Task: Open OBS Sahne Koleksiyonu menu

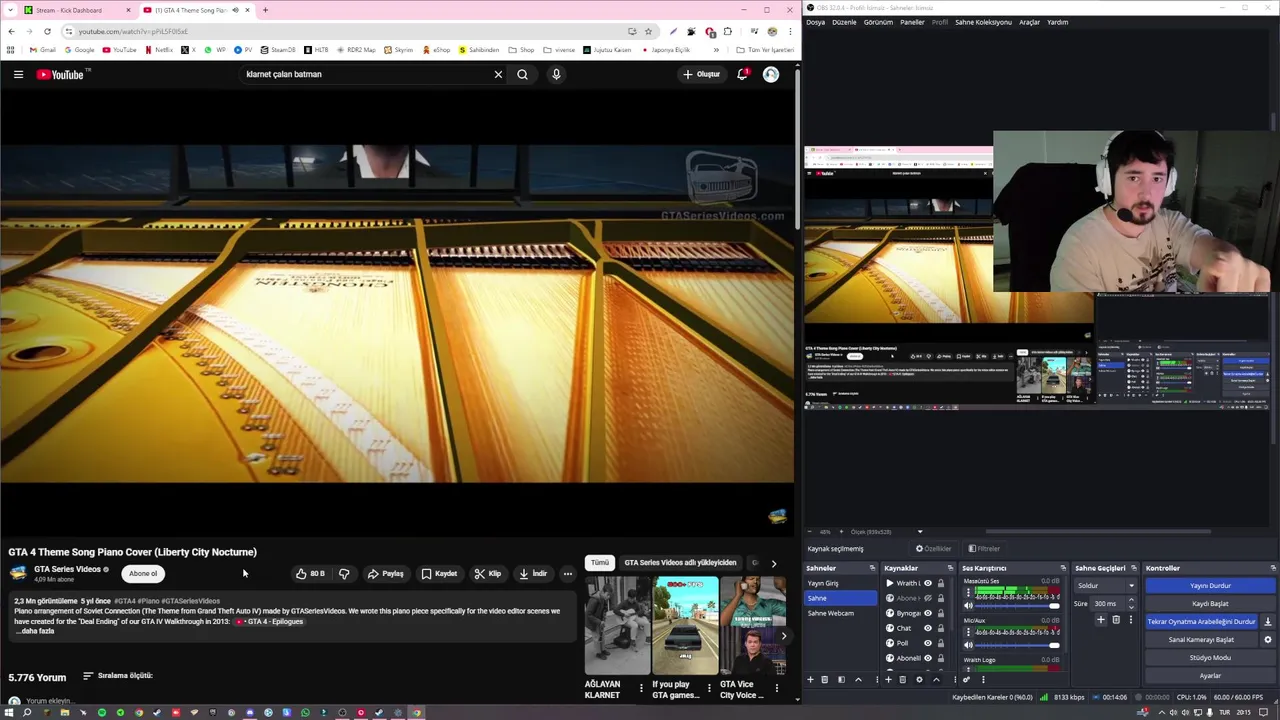Action: (983, 22)
